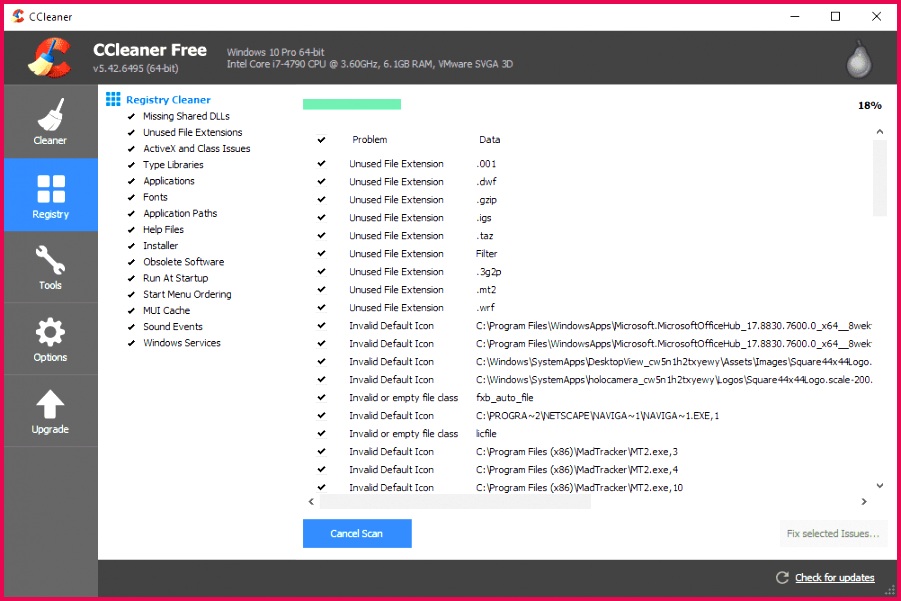Click the right chevron below the results list
This screenshot has width=901, height=601.
point(864,501)
